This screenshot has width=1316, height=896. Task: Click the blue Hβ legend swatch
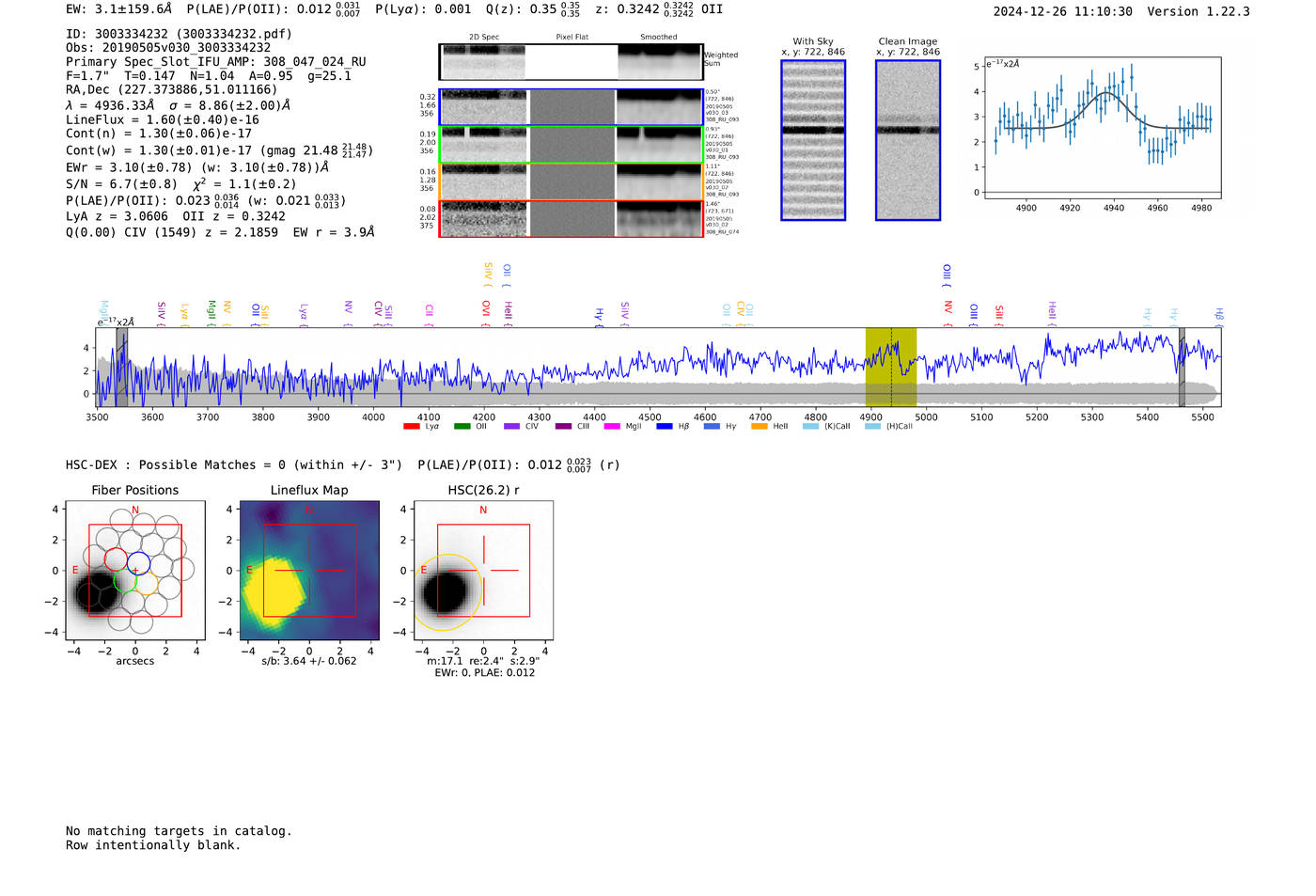coord(665,427)
